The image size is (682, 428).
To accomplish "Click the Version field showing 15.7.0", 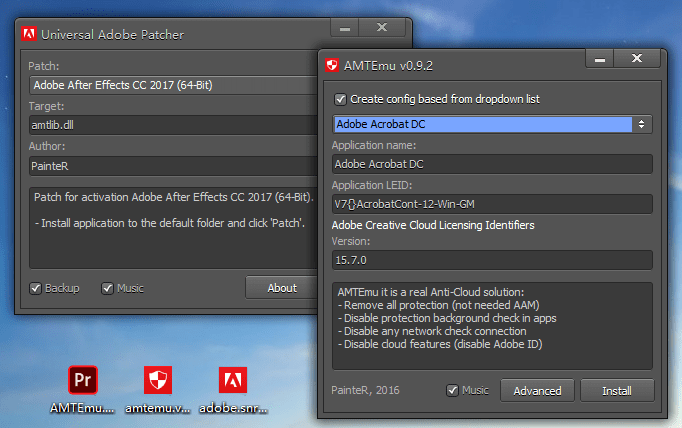I will [x=492, y=260].
